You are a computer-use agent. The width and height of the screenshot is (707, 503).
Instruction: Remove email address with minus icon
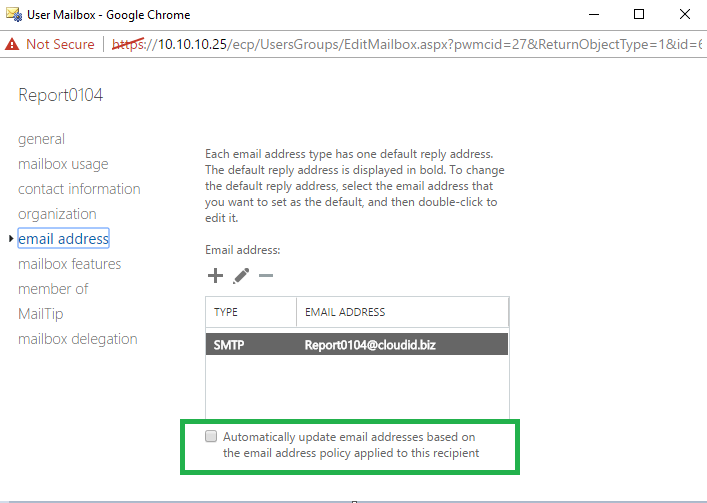coord(266,275)
